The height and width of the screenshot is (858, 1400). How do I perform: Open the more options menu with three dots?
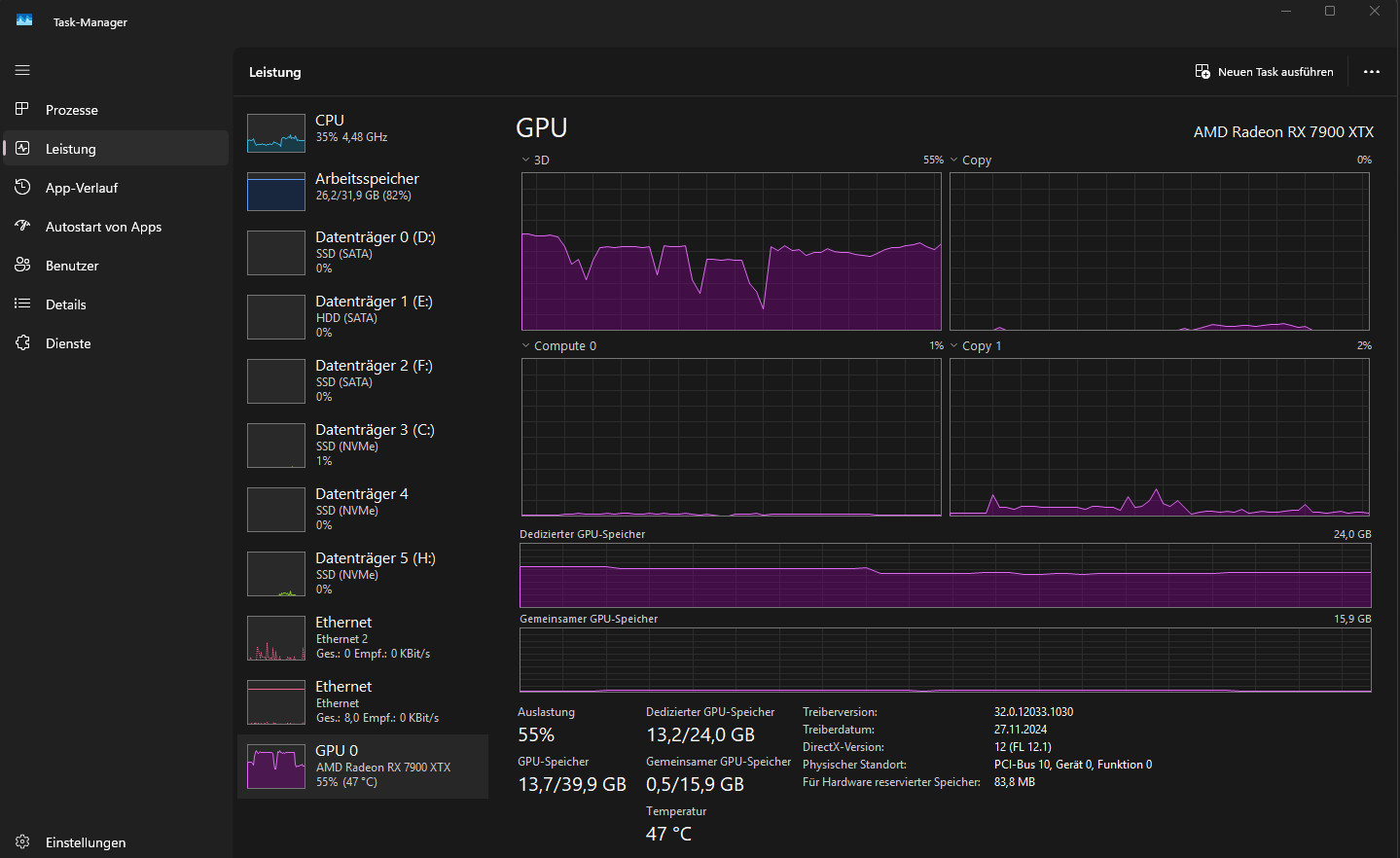(x=1371, y=71)
